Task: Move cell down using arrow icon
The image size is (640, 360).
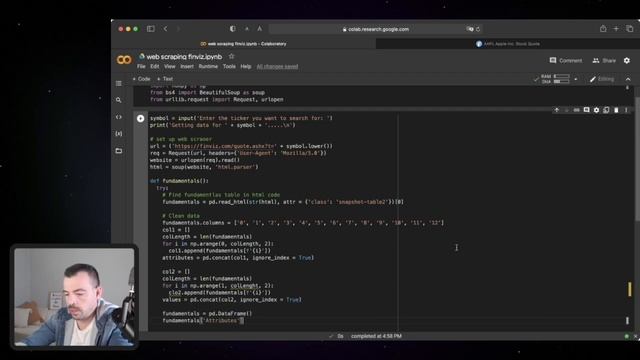Action: [567, 110]
